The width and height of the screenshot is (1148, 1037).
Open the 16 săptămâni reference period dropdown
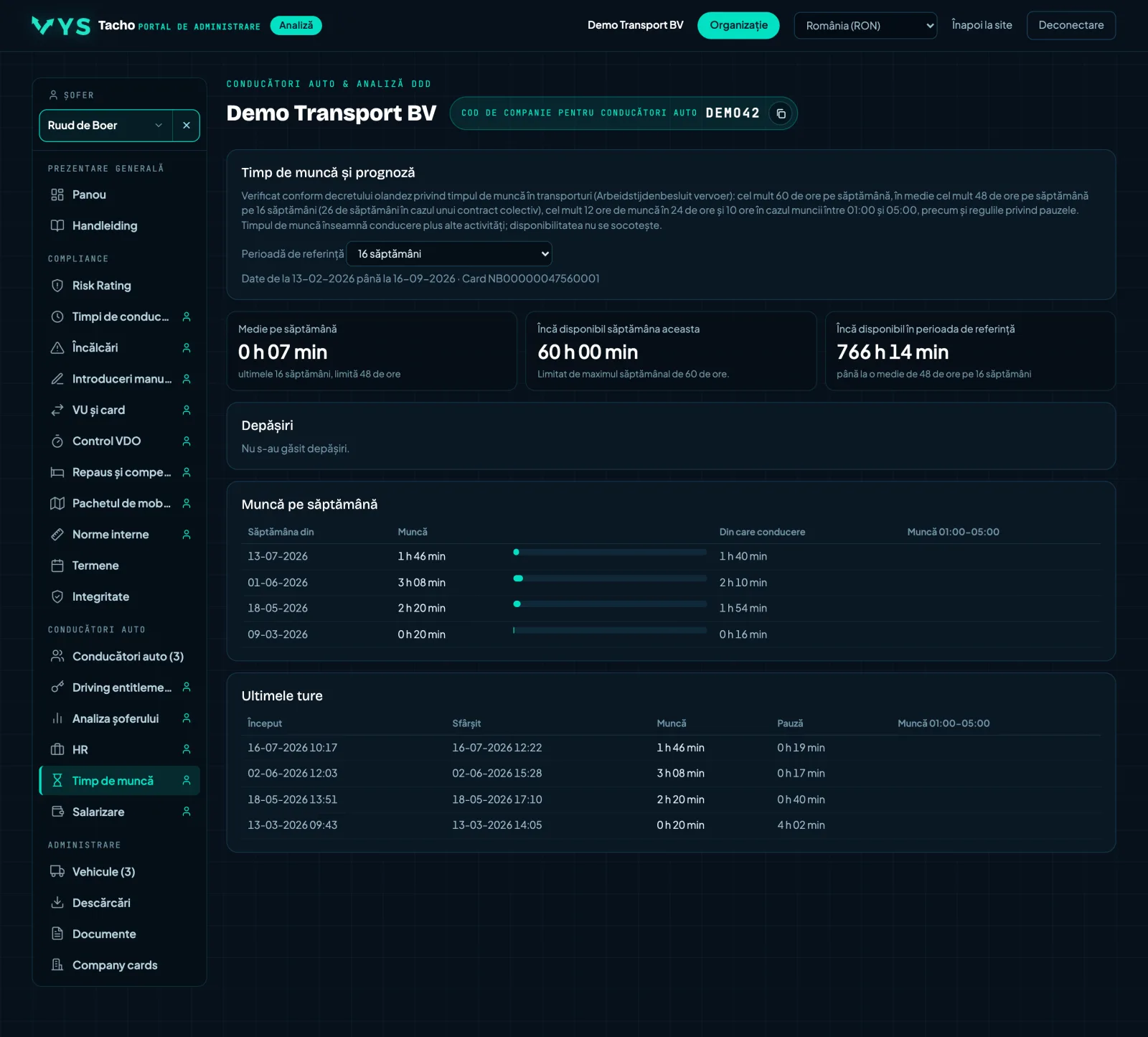point(449,254)
